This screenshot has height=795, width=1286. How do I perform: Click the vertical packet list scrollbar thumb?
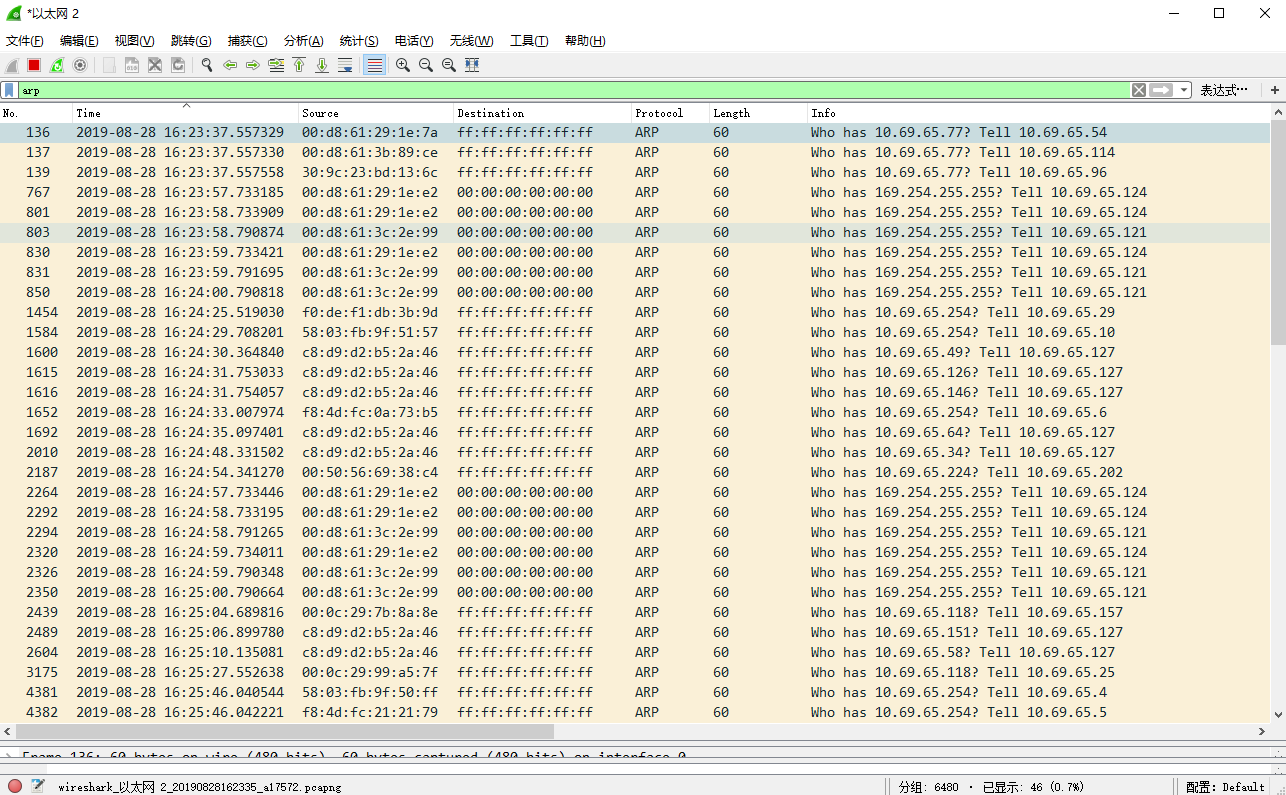point(1278,232)
